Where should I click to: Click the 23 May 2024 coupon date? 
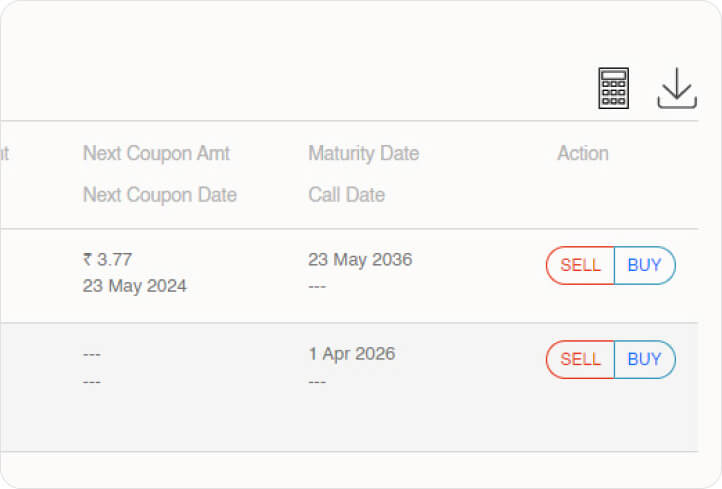pyautogui.click(x=134, y=286)
